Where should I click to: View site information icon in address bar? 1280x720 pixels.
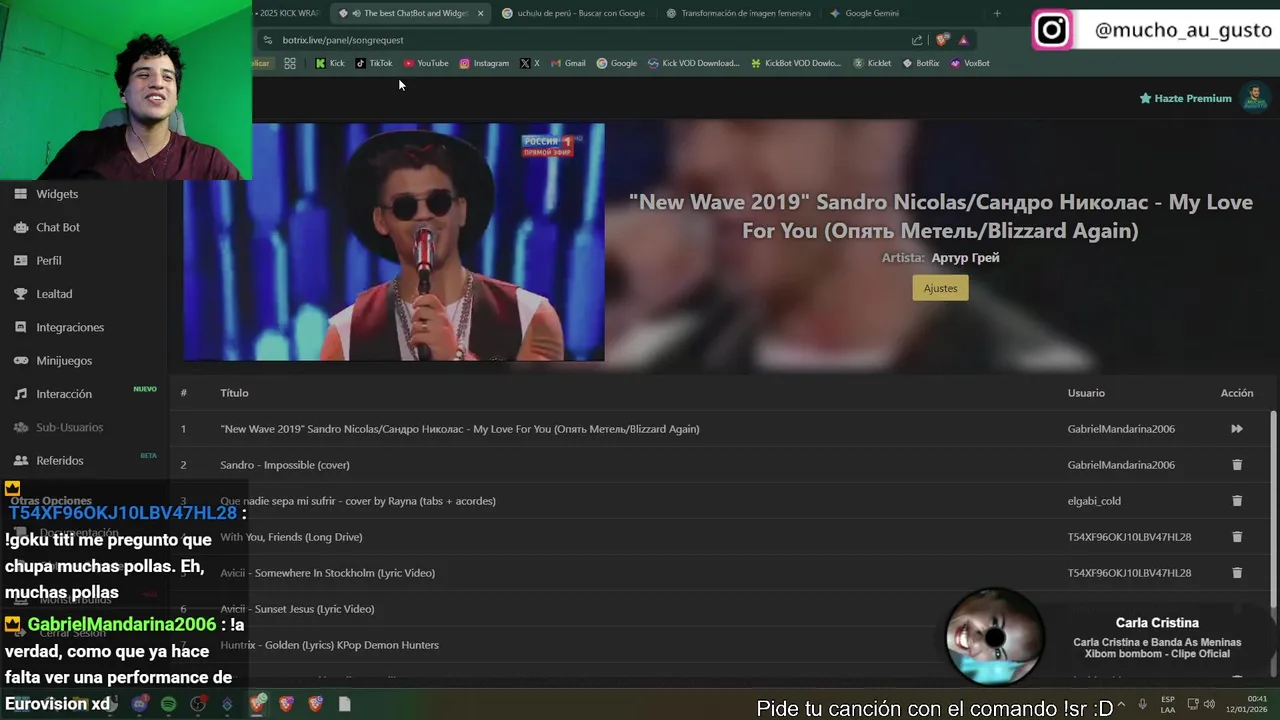(267, 40)
